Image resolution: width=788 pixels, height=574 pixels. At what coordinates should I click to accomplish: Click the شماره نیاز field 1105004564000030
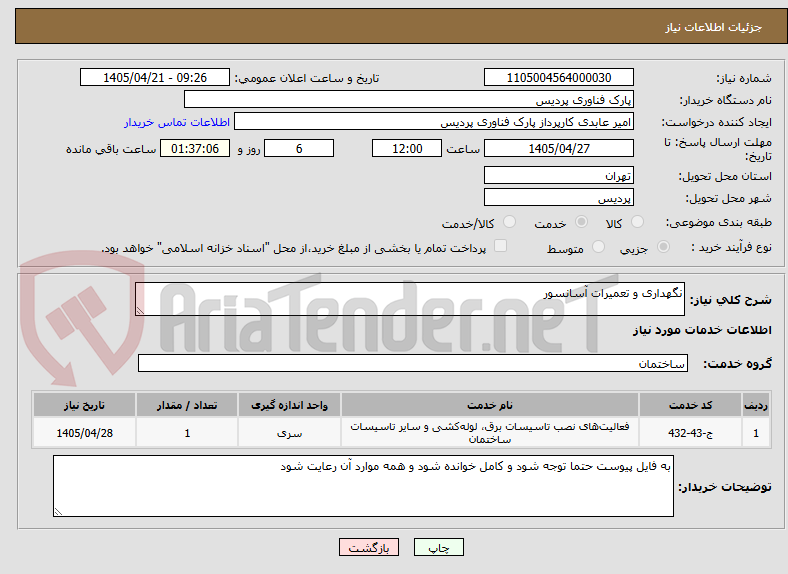[x=559, y=77]
